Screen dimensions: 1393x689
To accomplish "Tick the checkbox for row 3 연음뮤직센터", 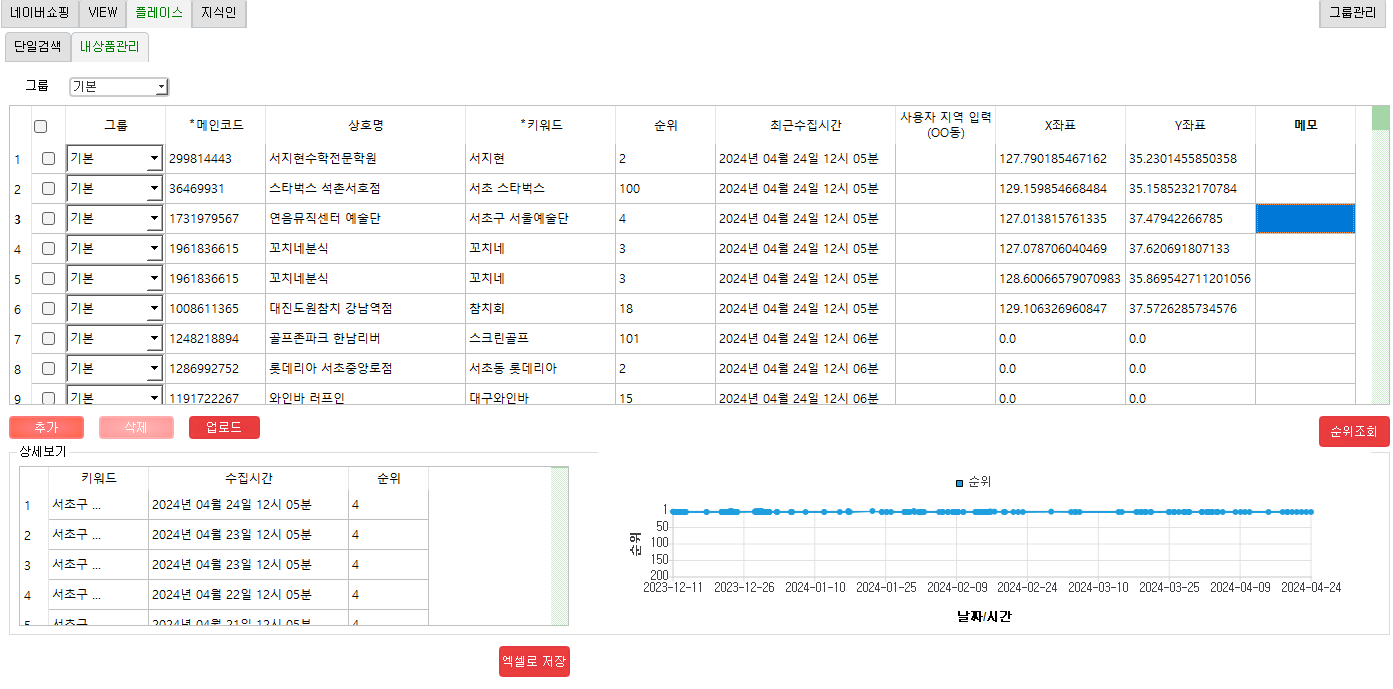I will [48, 218].
